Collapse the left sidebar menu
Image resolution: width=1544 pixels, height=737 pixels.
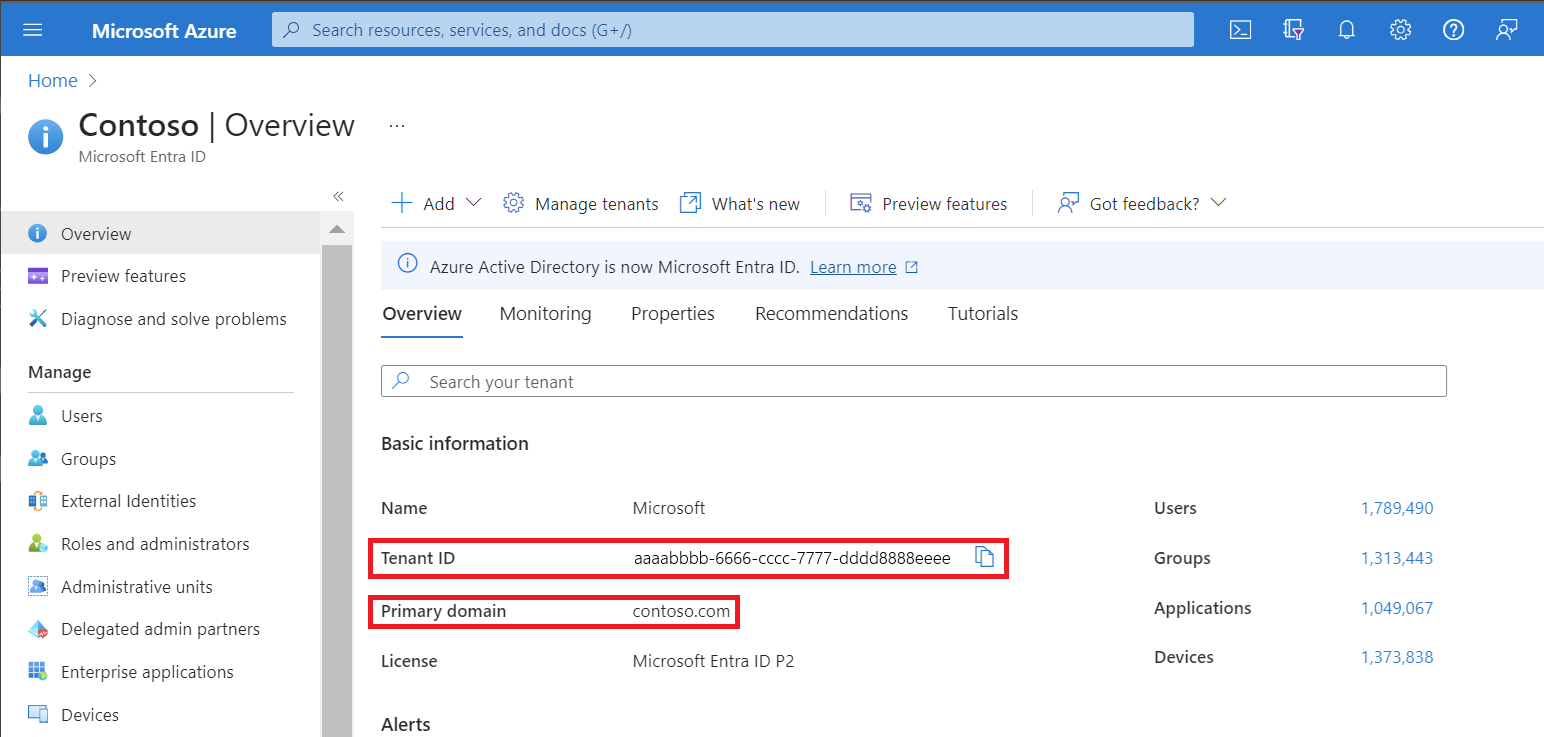click(338, 196)
